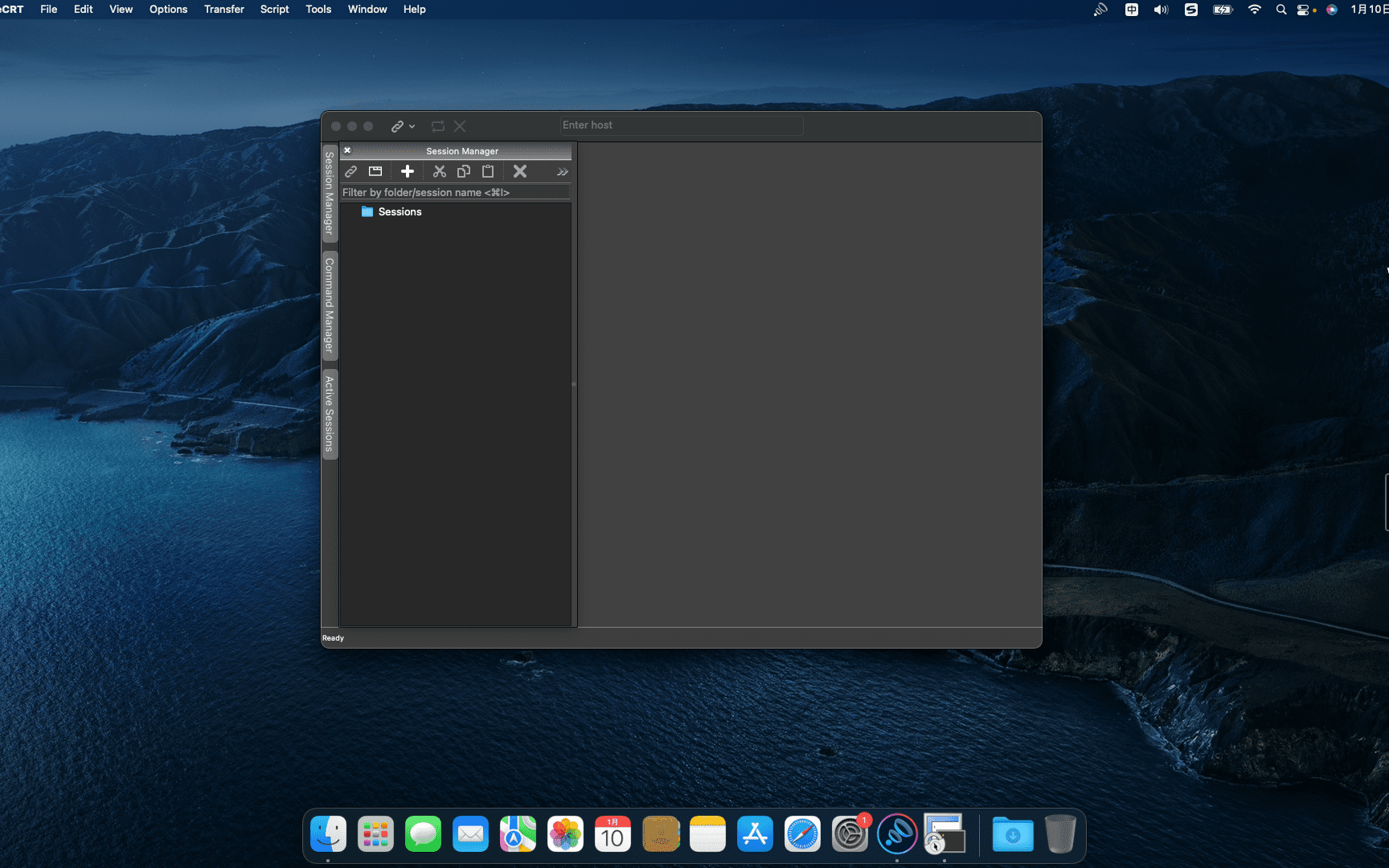The height and width of the screenshot is (868, 1389).
Task: Delete session with the X toolbar icon
Action: (x=520, y=171)
